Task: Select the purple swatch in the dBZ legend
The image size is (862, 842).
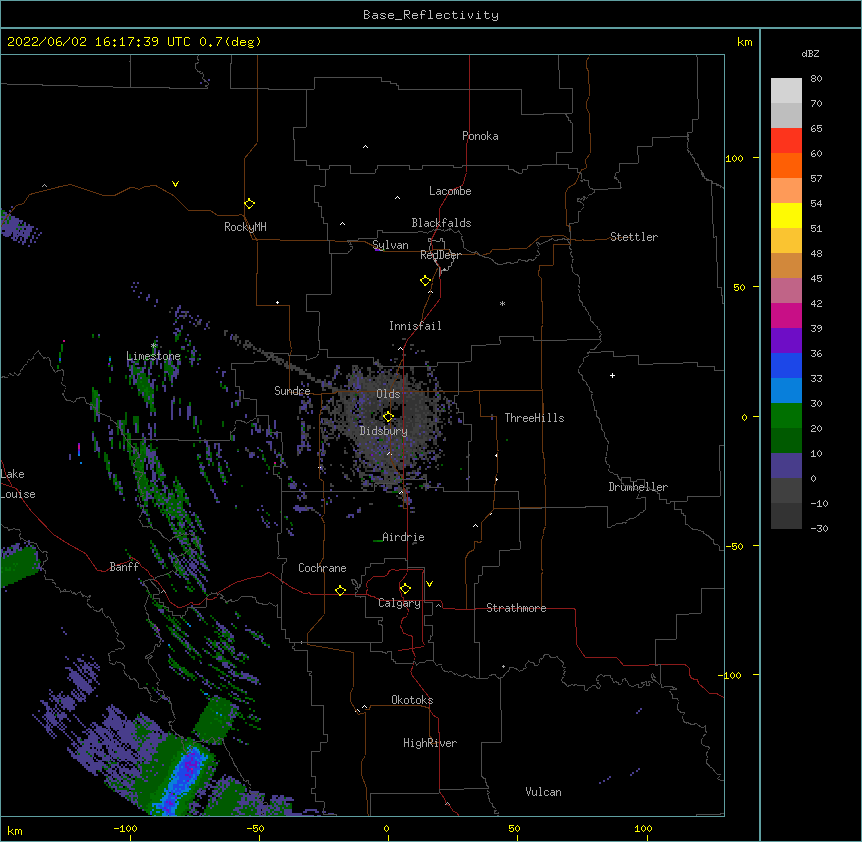Action: (786, 341)
